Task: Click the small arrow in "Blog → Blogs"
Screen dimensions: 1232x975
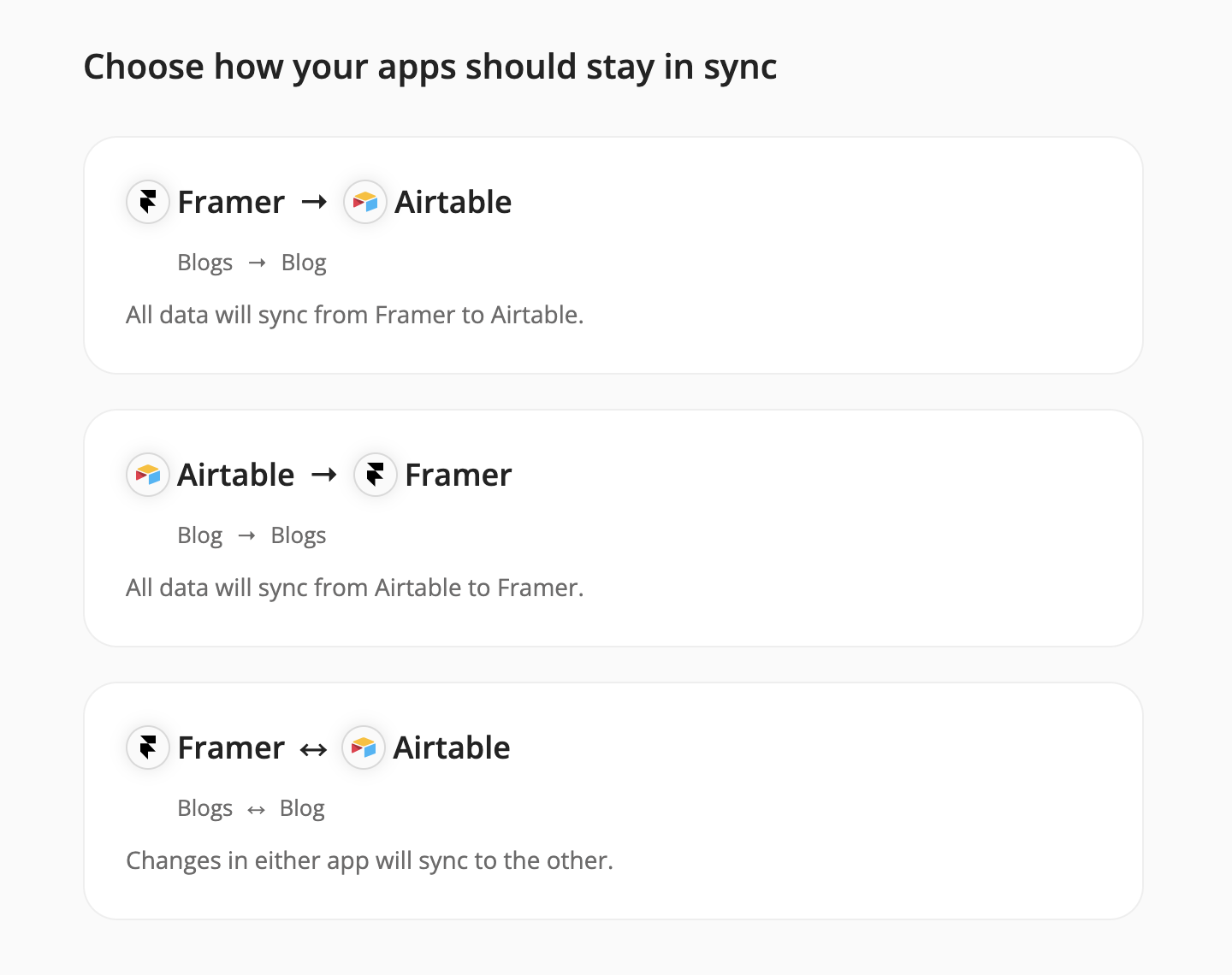Action: [x=247, y=536]
